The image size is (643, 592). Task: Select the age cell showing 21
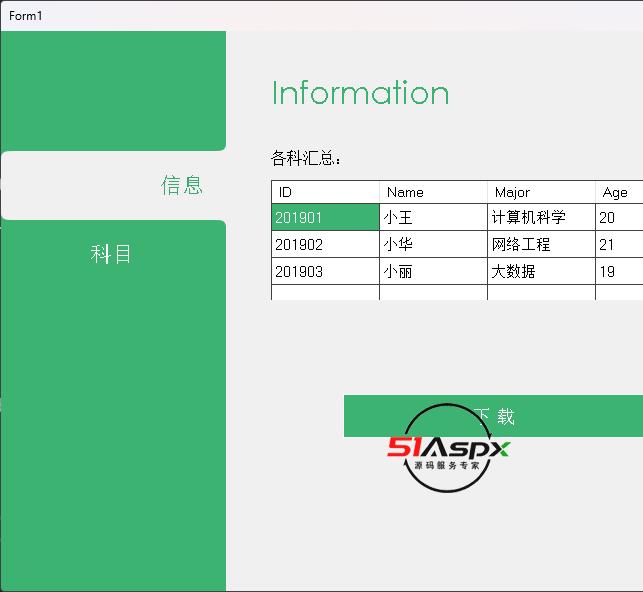pyautogui.click(x=619, y=244)
